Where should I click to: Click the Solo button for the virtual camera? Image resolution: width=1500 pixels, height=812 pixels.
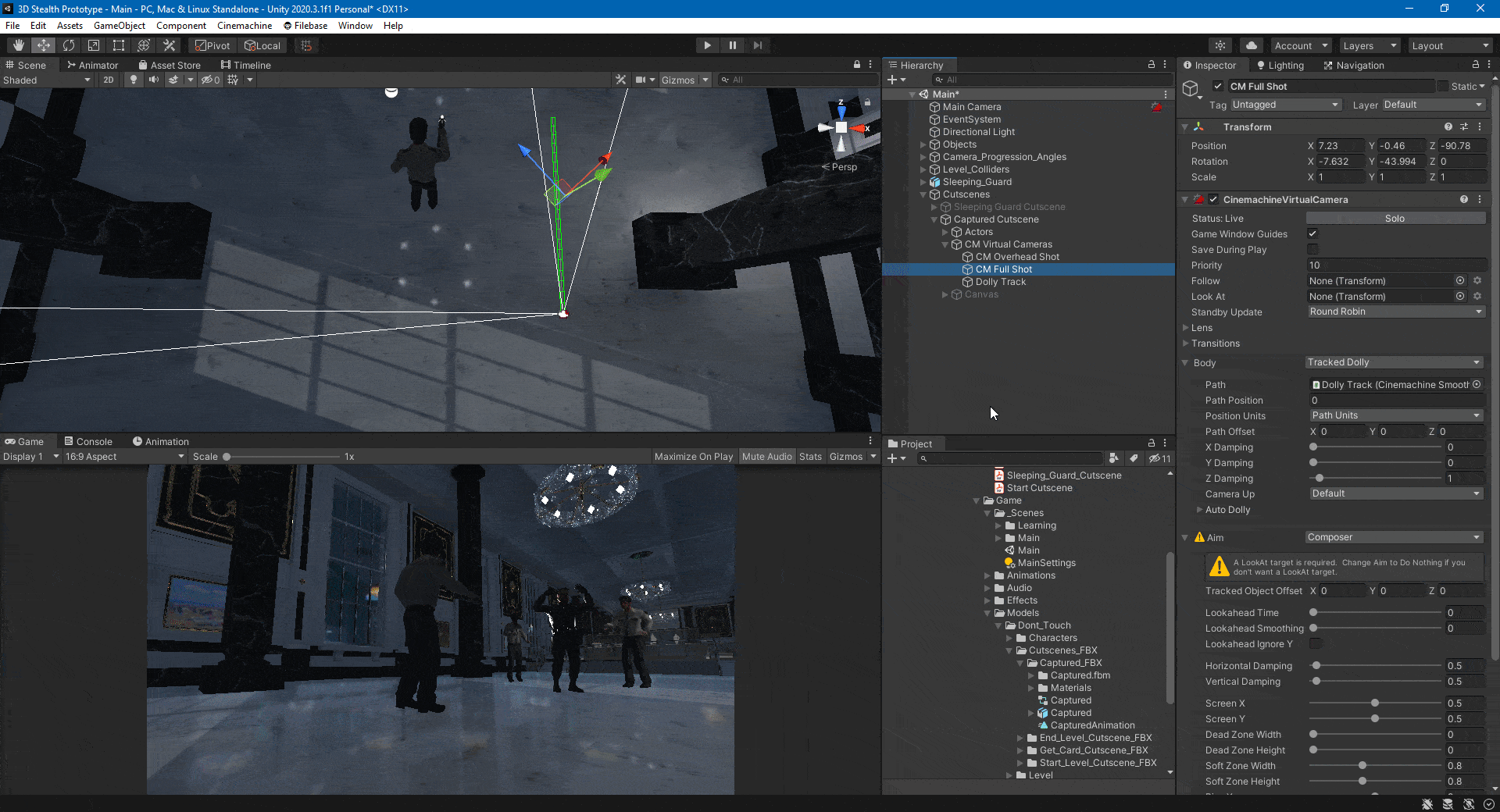(1395, 218)
